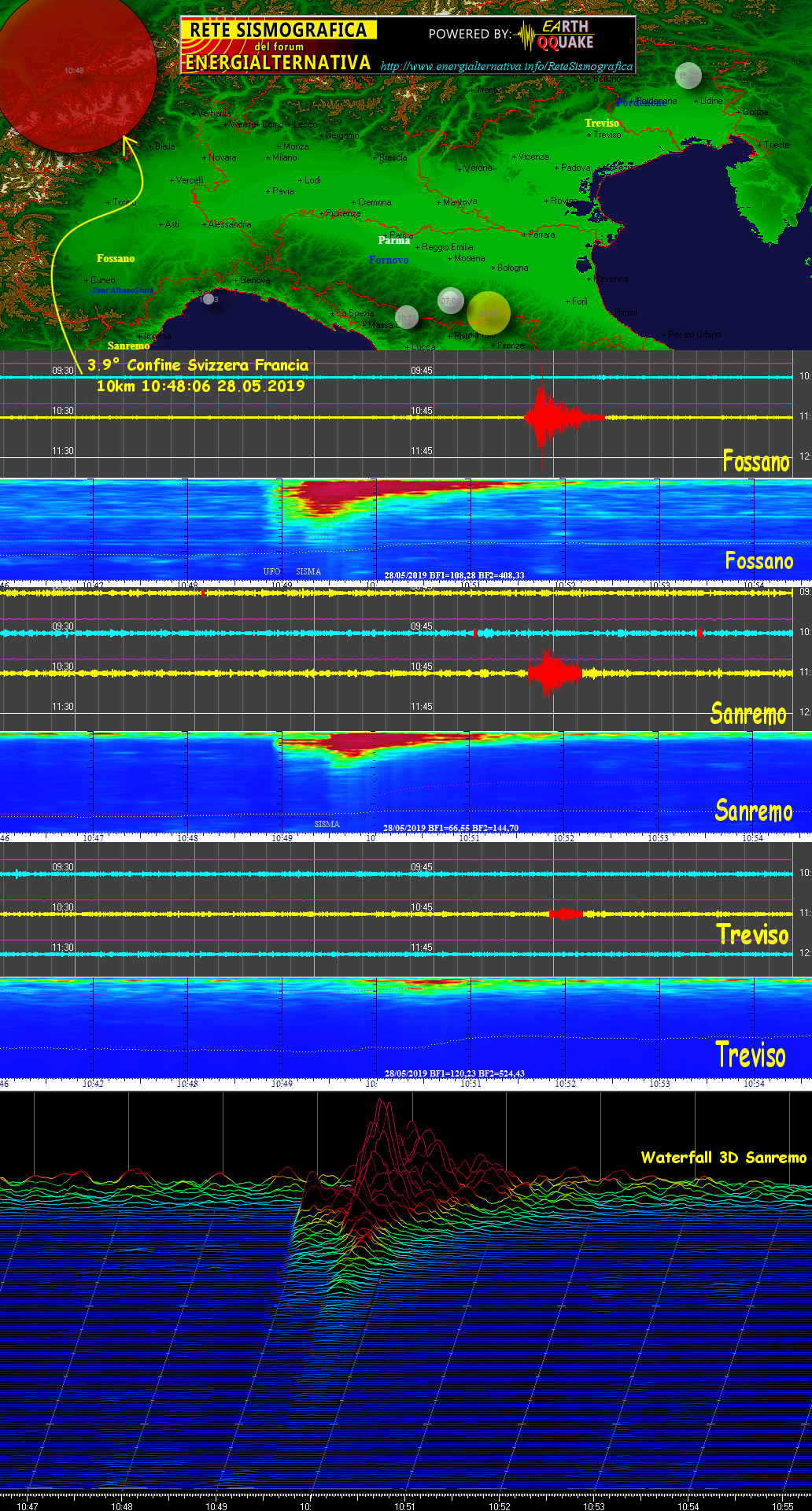The width and height of the screenshot is (812, 1511).
Task: Click the white Parma station label on map
Action: (394, 240)
